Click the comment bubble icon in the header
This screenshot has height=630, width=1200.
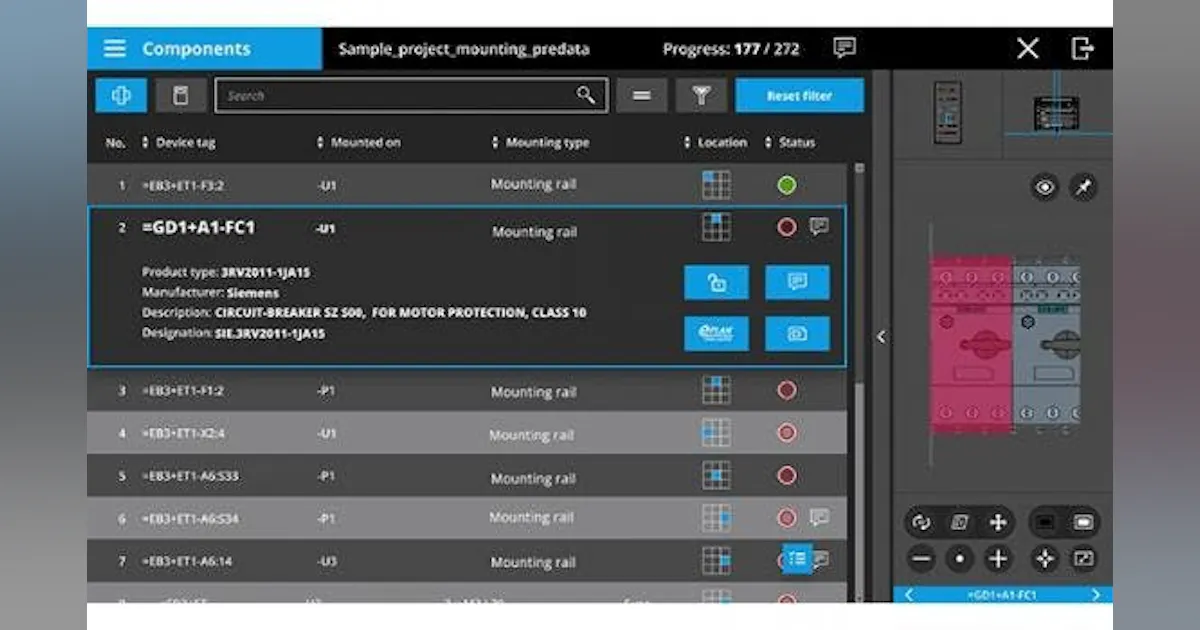coord(843,48)
